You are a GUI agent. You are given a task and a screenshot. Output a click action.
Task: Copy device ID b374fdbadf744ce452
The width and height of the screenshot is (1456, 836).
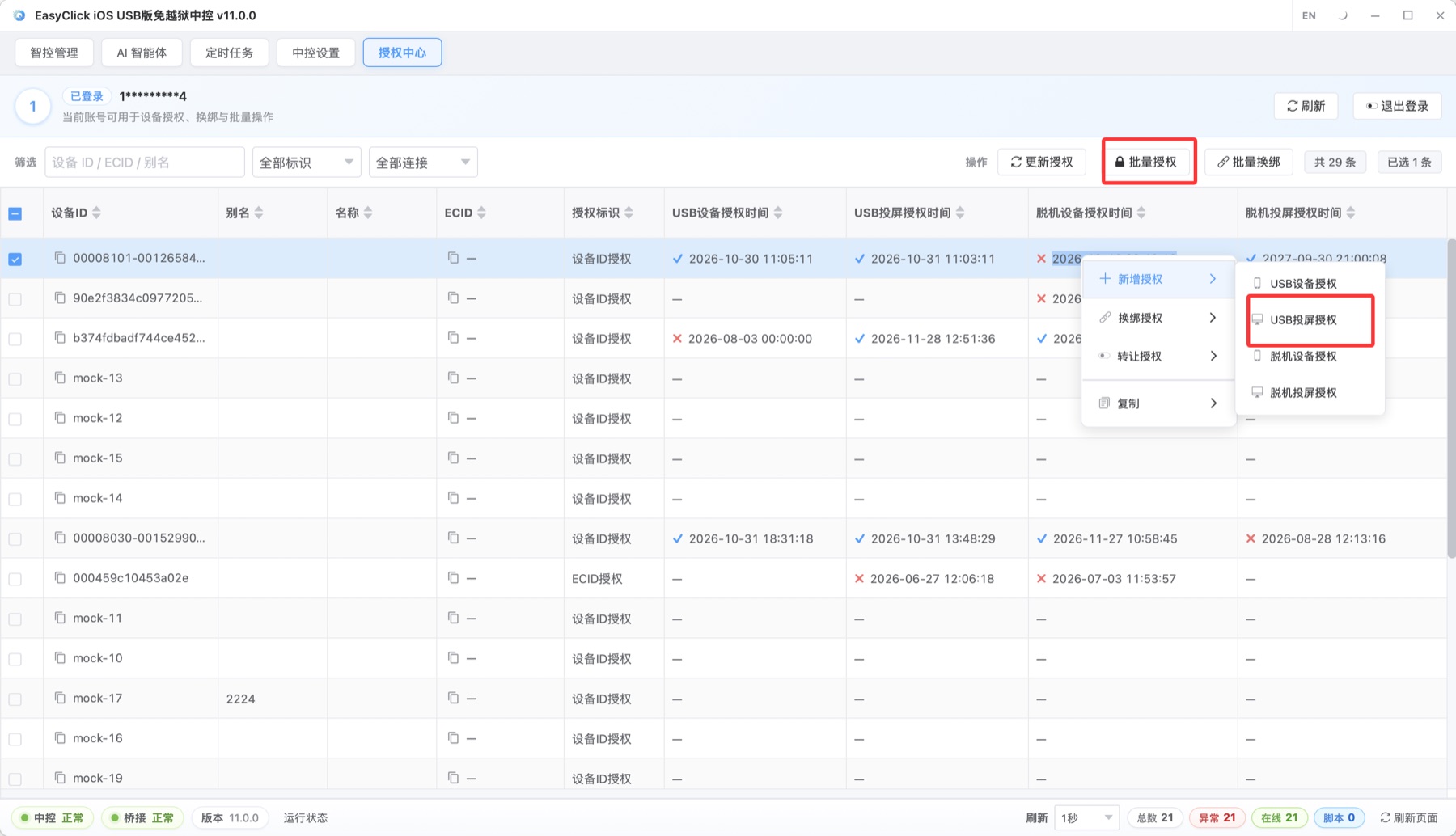point(60,338)
